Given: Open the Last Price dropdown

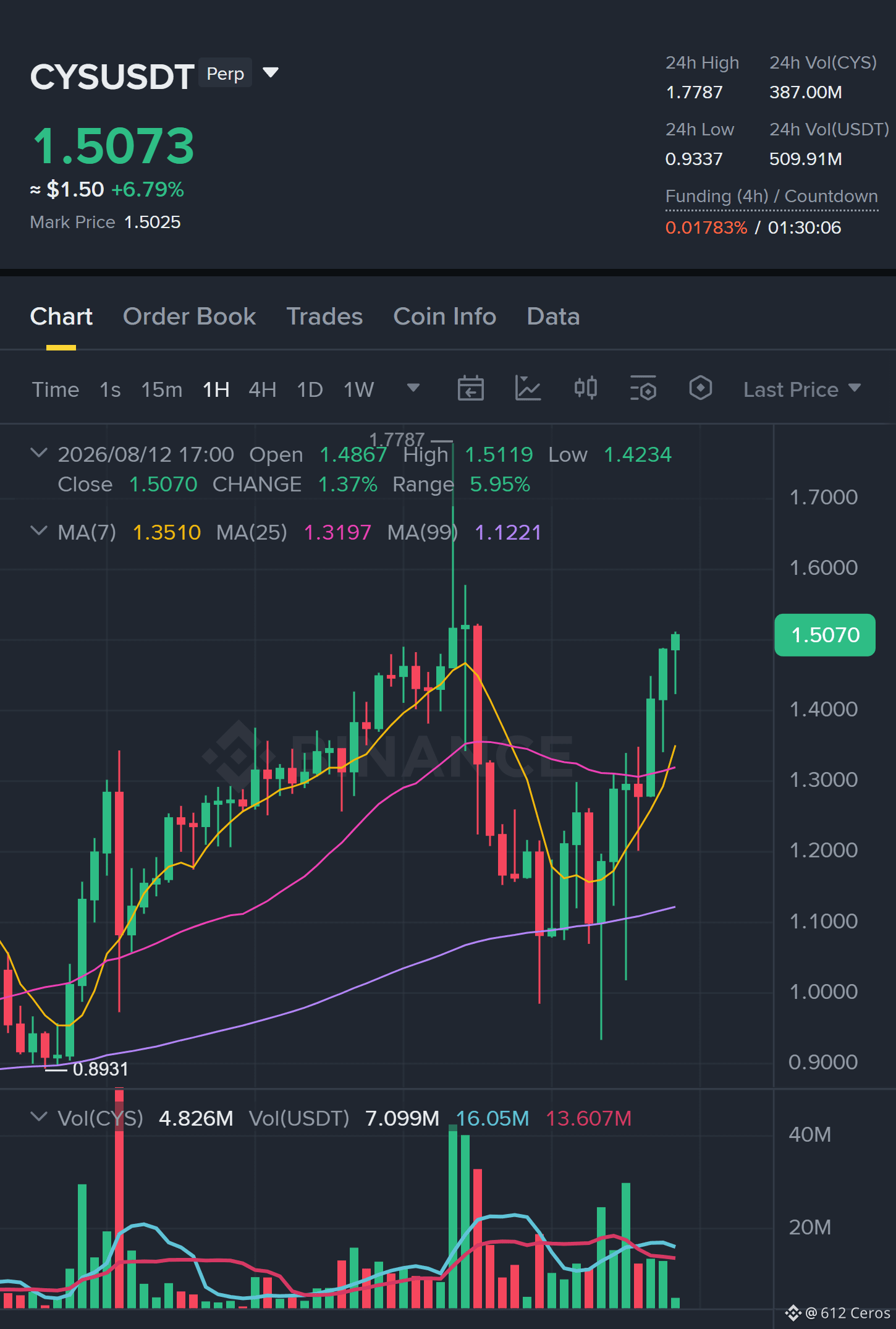Looking at the screenshot, I should click(x=802, y=389).
